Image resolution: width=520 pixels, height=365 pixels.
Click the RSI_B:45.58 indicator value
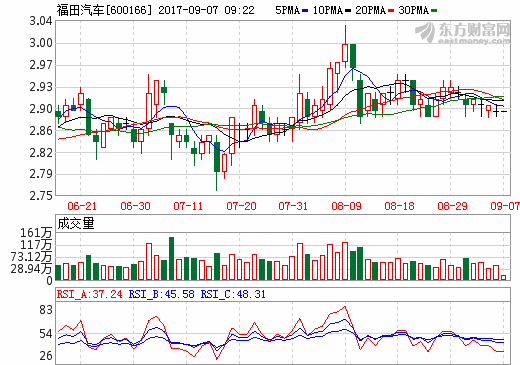tap(162, 294)
